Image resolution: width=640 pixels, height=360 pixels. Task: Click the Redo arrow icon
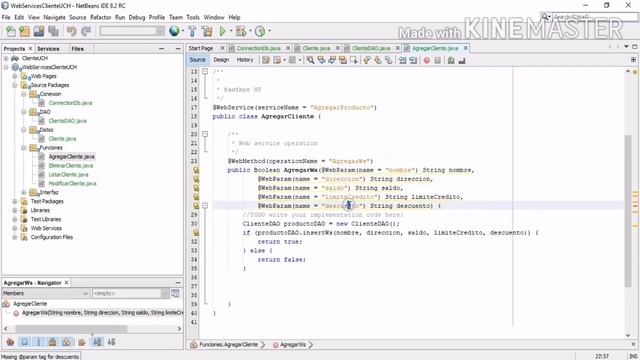point(86,31)
